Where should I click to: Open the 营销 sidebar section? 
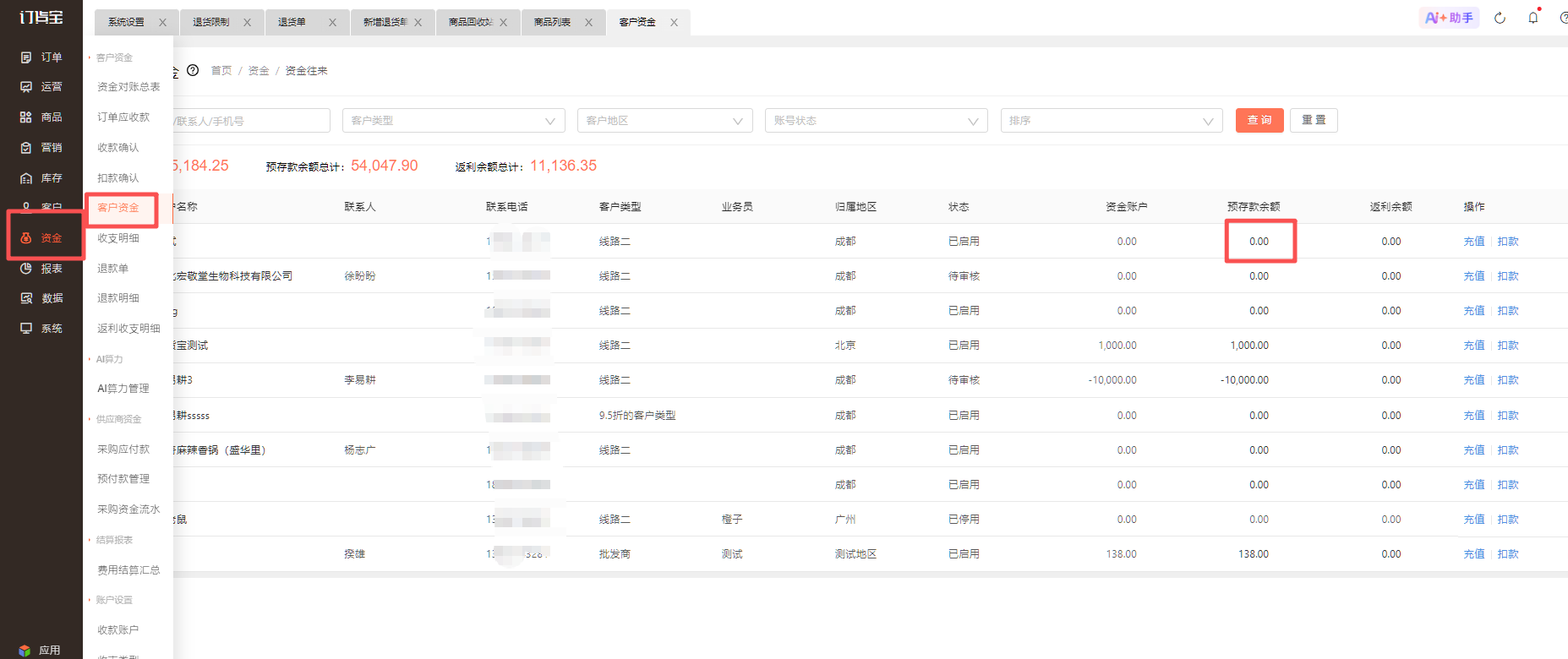pyautogui.click(x=41, y=148)
